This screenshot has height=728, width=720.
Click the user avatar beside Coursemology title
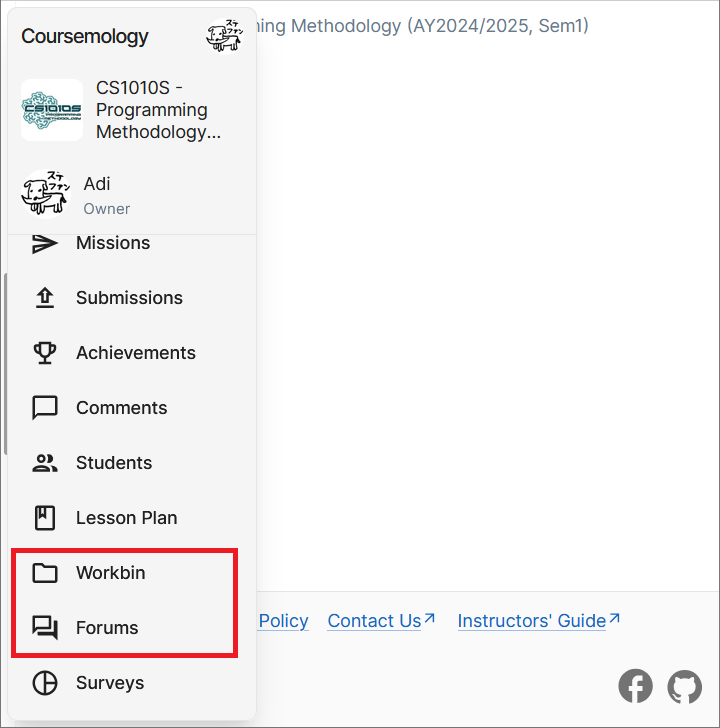[224, 36]
